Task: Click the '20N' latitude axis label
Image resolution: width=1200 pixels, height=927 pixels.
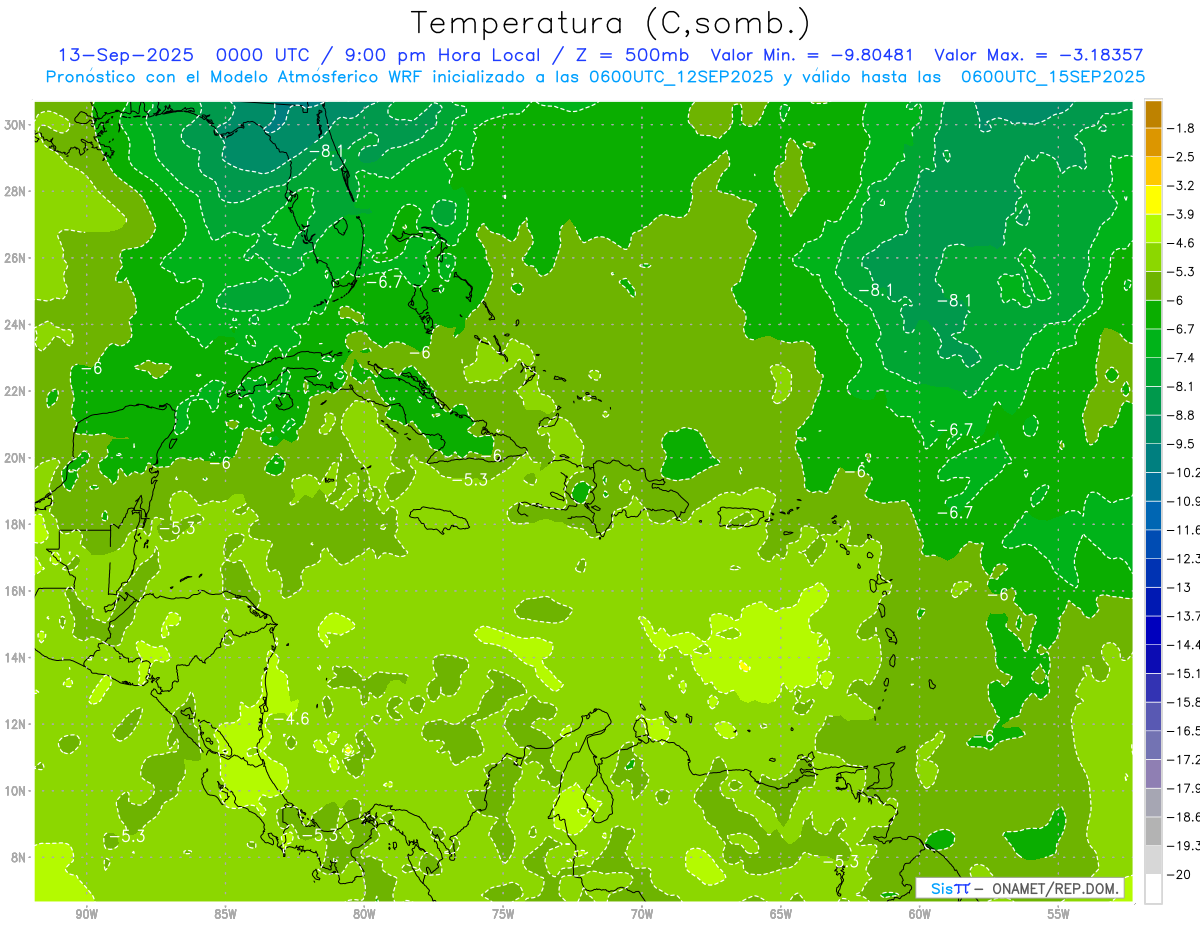Action: pos(15,458)
